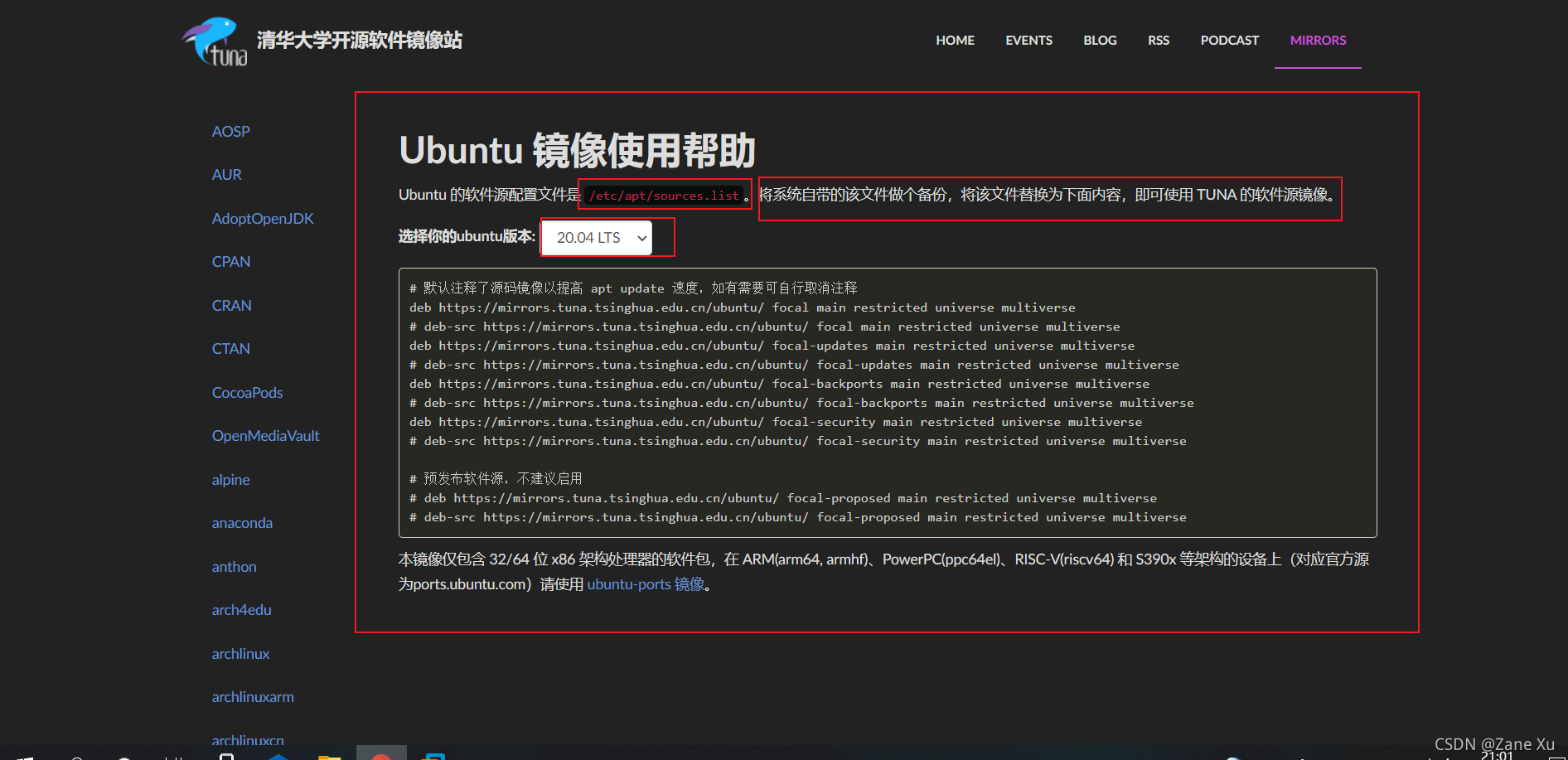This screenshot has width=1568, height=760.
Task: Click the 选择你的ubuntu版本 label
Action: [x=467, y=237]
